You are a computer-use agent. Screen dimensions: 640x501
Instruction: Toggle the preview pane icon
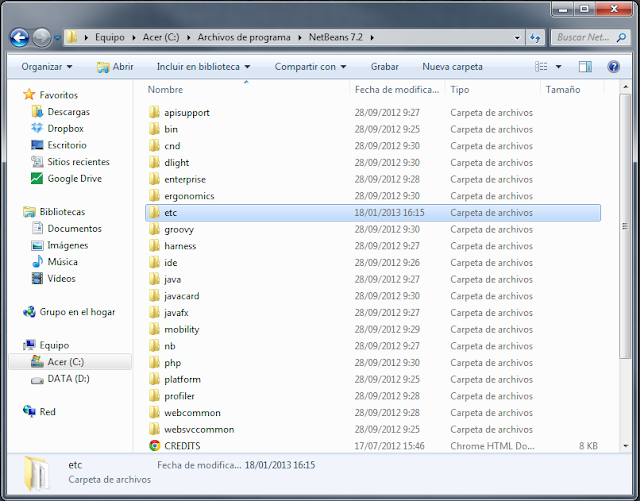(x=585, y=67)
